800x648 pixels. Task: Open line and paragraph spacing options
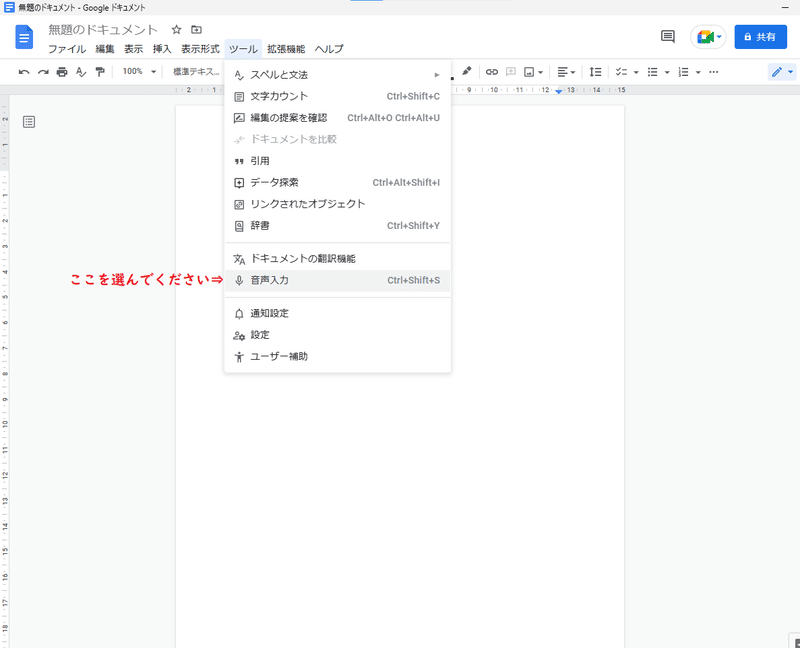(597, 71)
